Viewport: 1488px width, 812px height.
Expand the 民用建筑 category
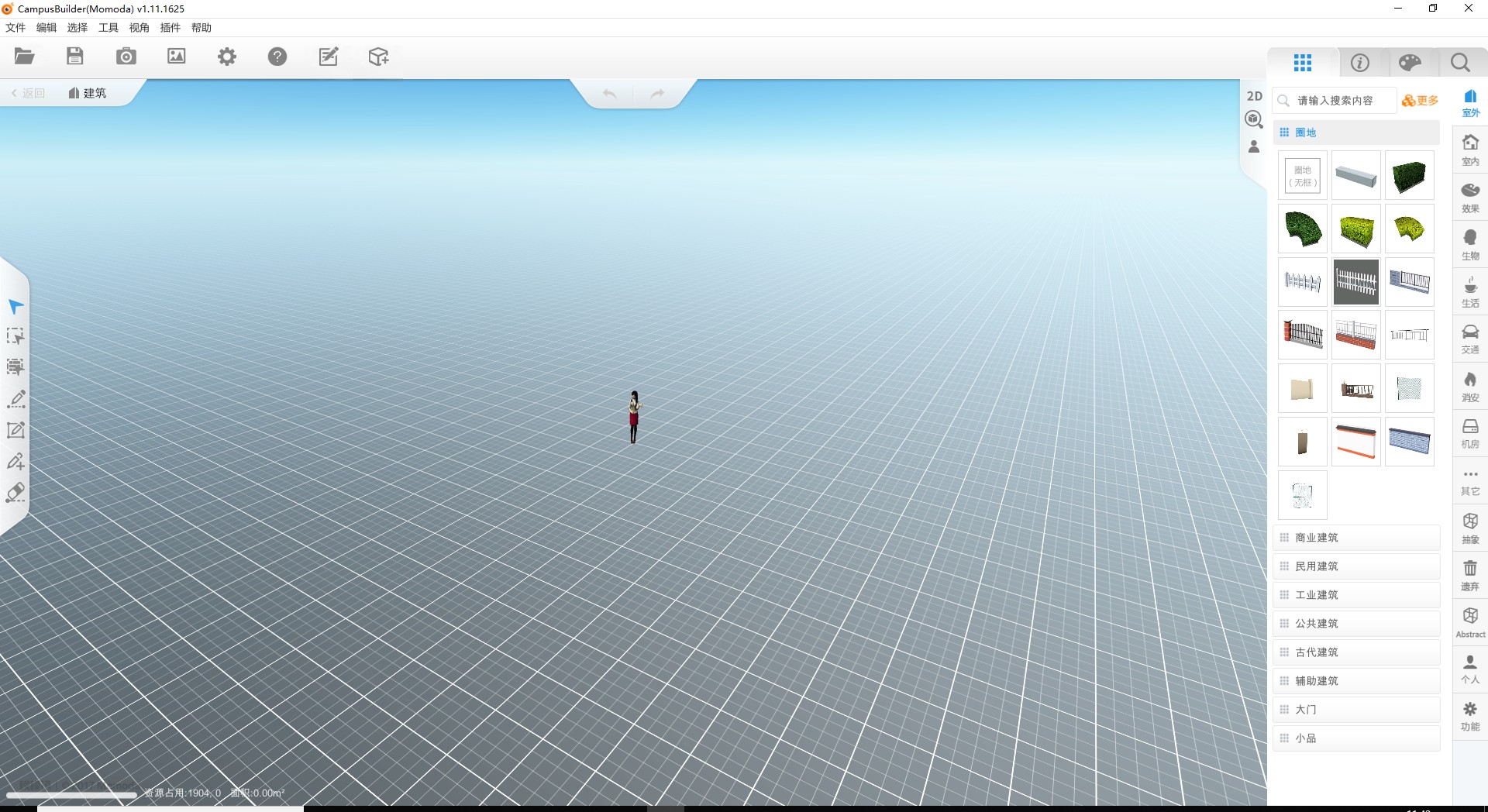[1356, 566]
